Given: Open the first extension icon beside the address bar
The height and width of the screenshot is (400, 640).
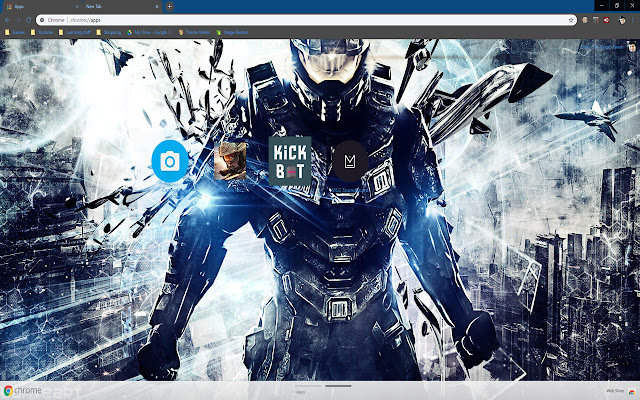Looking at the screenshot, I should point(585,20).
